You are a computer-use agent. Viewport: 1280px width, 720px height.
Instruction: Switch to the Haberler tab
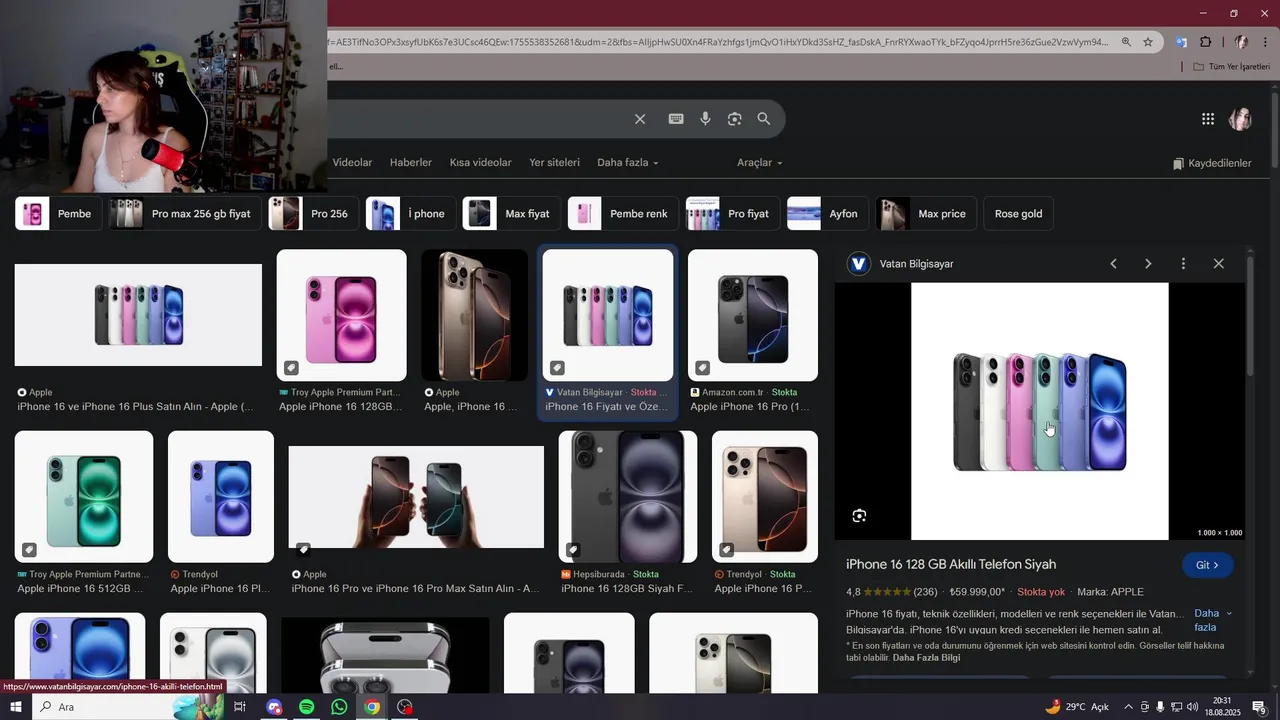(411, 163)
